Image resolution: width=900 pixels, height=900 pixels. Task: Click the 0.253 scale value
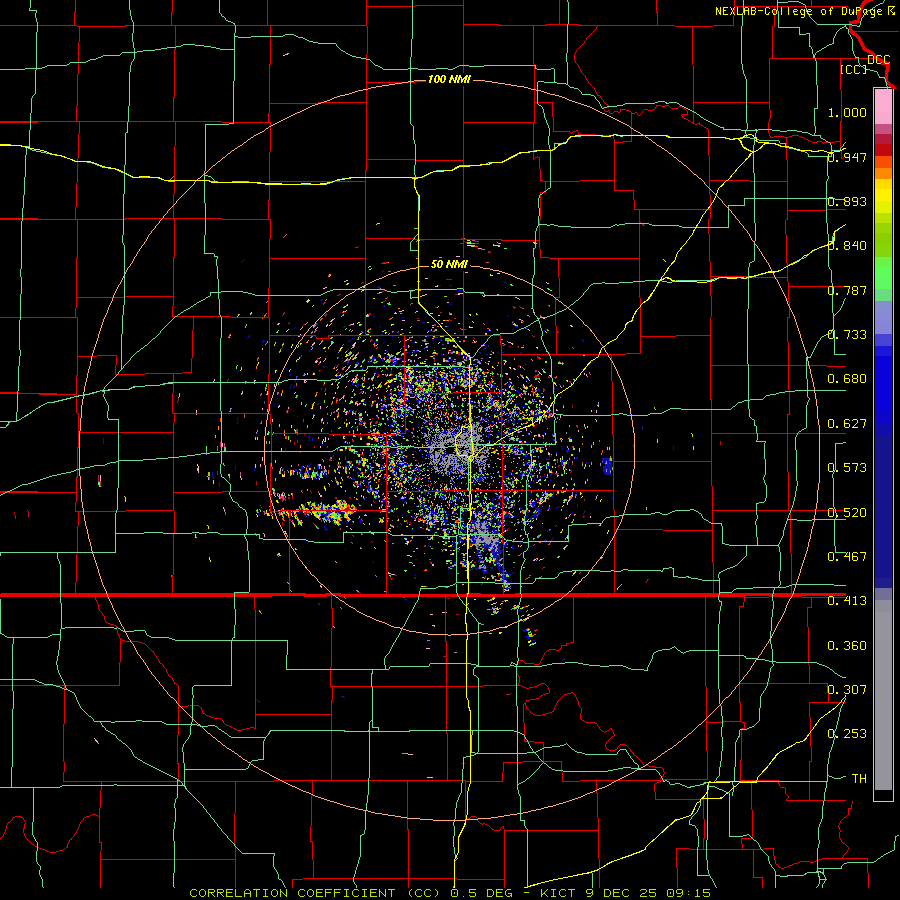[x=847, y=734]
